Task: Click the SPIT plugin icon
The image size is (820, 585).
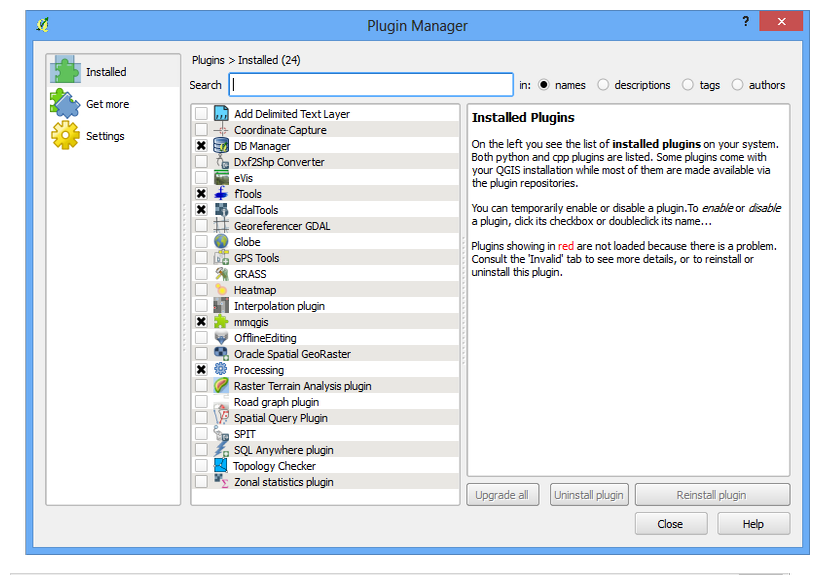Action: 221,434
